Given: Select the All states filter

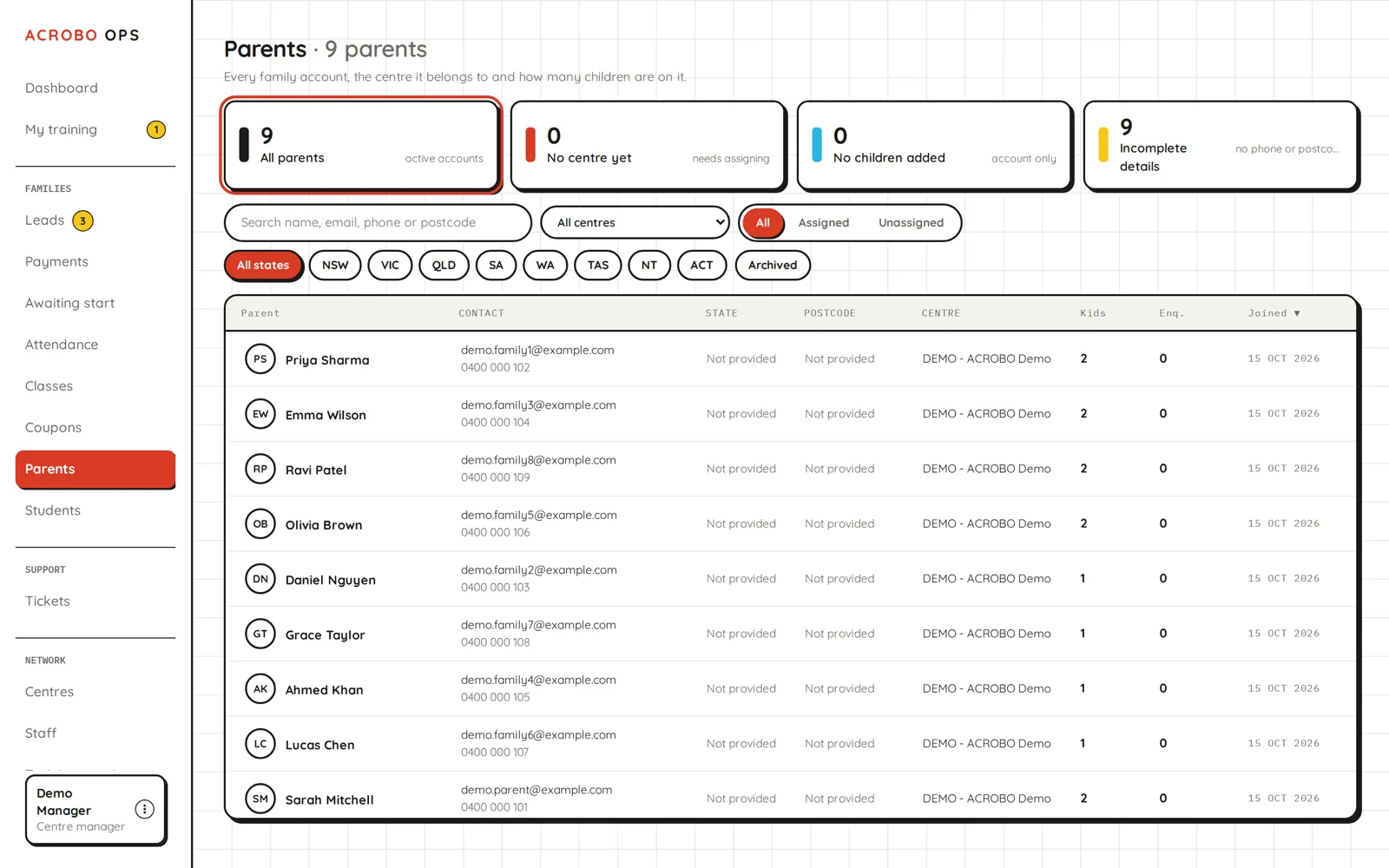Looking at the screenshot, I should 263,265.
